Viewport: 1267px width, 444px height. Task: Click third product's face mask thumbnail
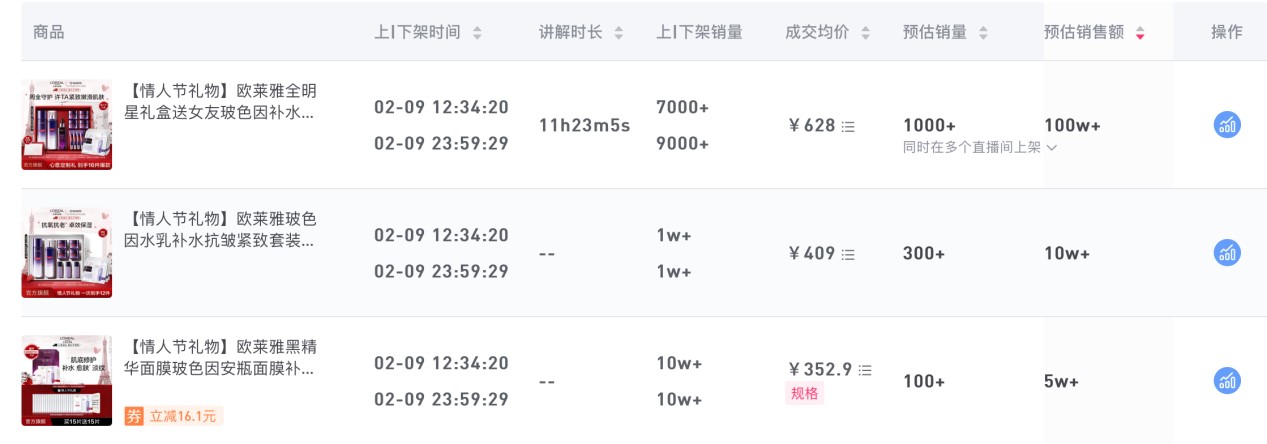66,381
